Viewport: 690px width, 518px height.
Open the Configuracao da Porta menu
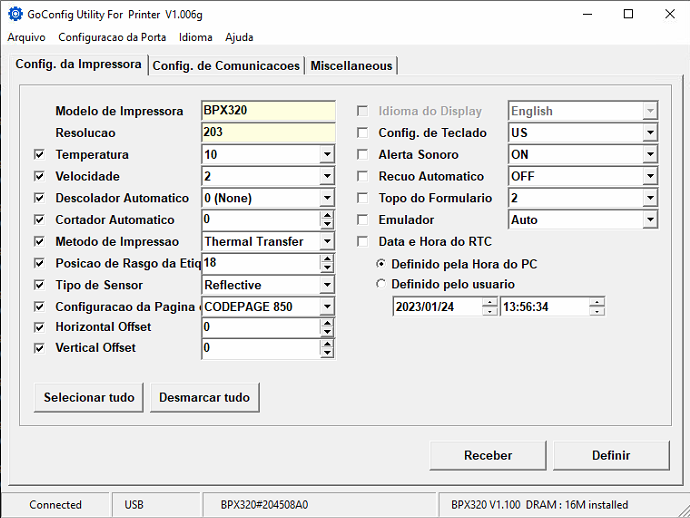click(112, 37)
